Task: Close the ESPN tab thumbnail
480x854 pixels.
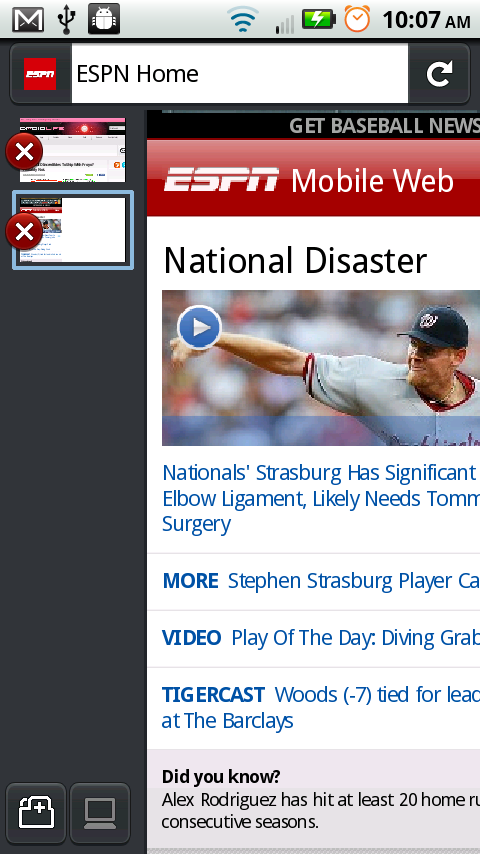Action: point(24,232)
